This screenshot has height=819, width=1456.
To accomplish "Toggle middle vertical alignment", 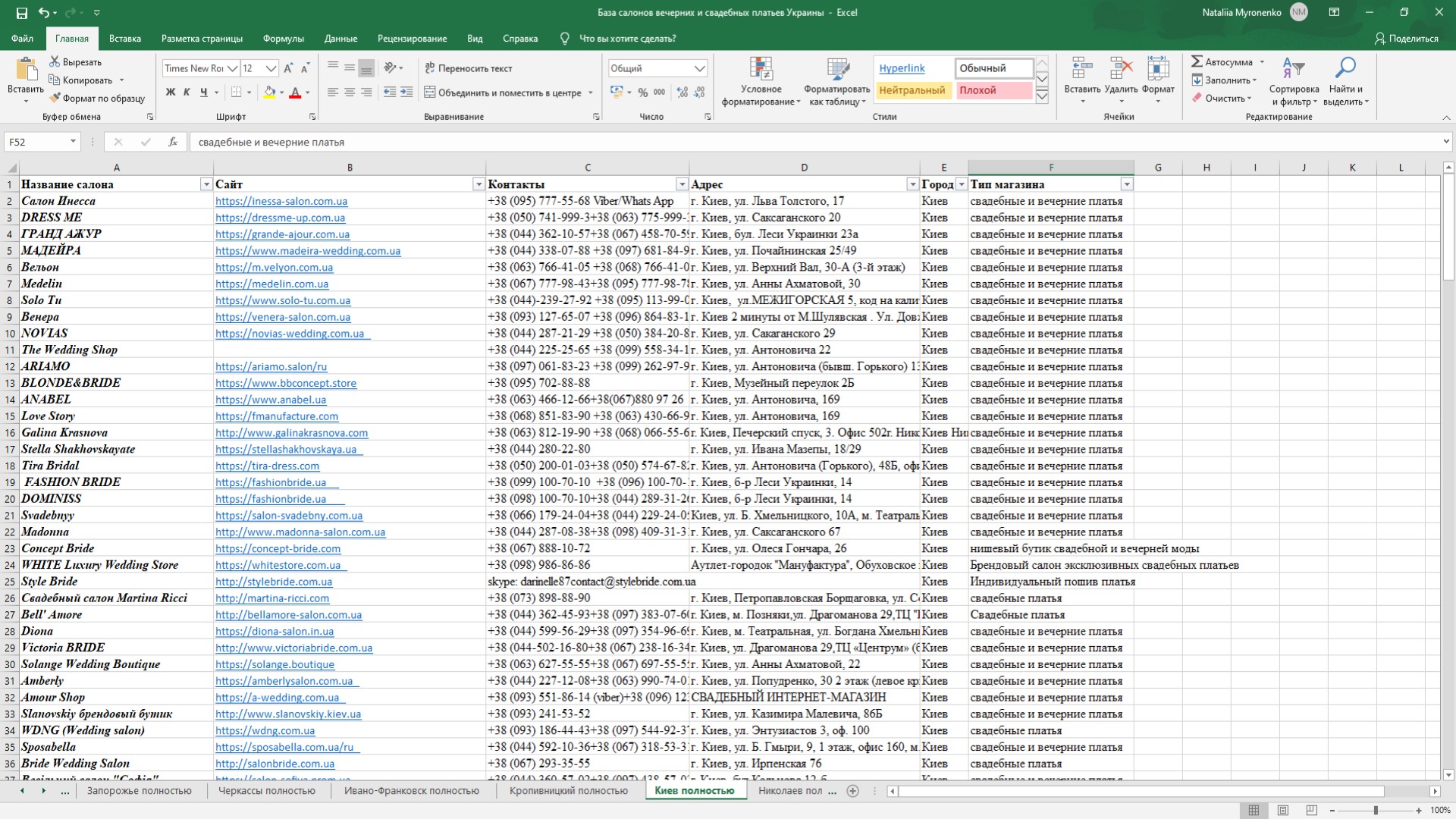I will (x=350, y=68).
